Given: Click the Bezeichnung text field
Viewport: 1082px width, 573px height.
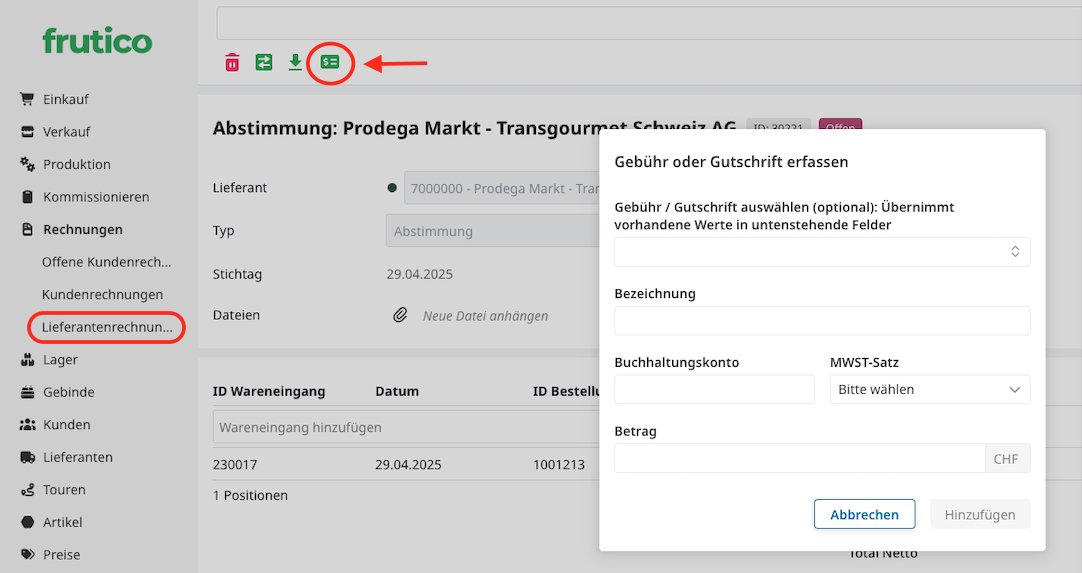Looking at the screenshot, I should [821, 321].
